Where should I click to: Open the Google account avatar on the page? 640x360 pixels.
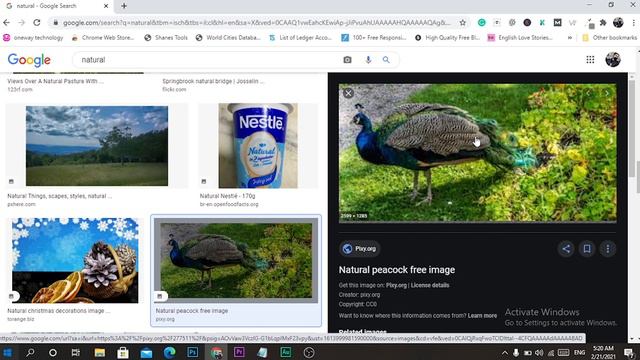click(x=613, y=60)
